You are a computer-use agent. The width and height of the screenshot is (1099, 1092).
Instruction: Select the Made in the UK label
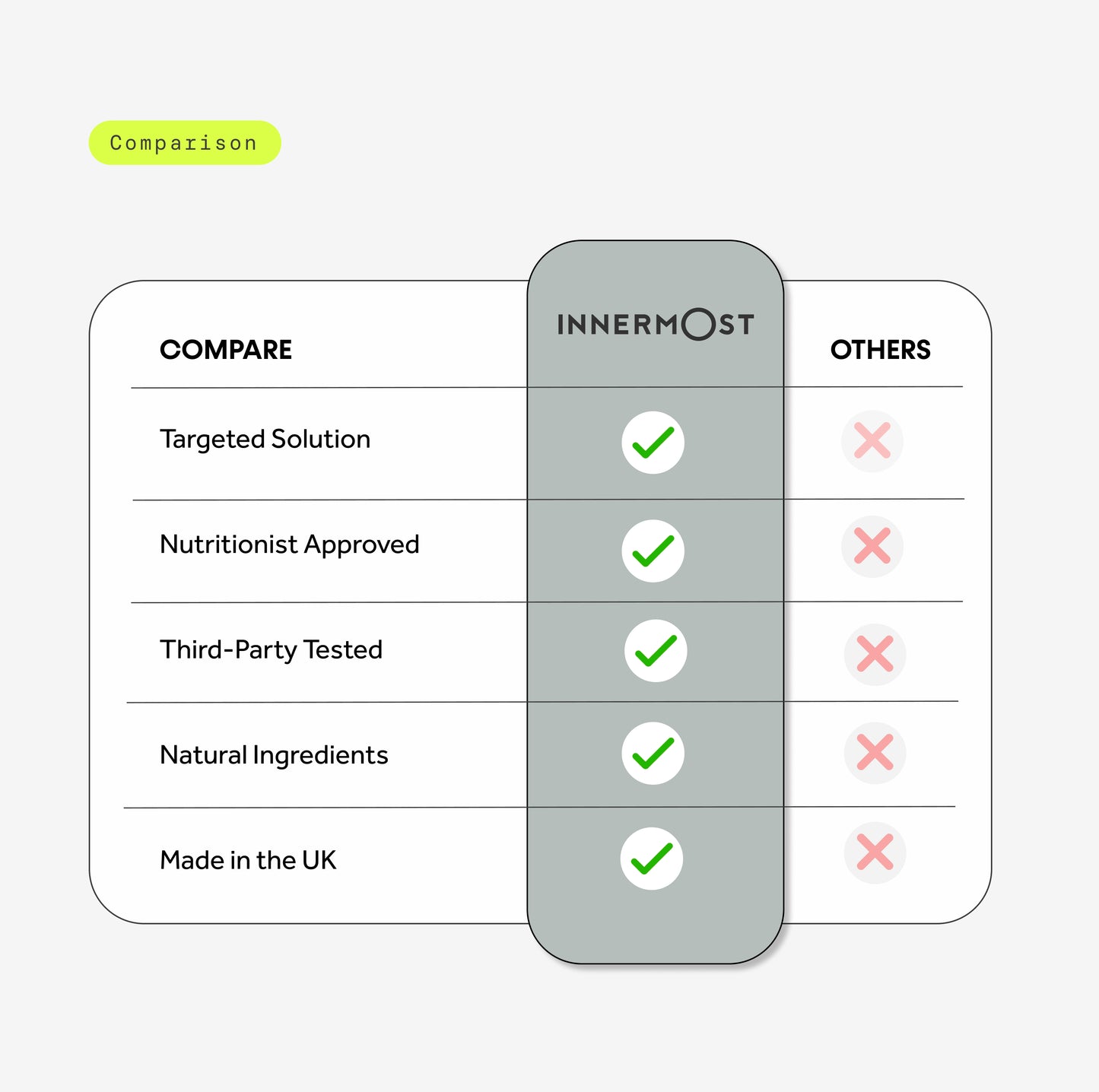click(x=248, y=860)
